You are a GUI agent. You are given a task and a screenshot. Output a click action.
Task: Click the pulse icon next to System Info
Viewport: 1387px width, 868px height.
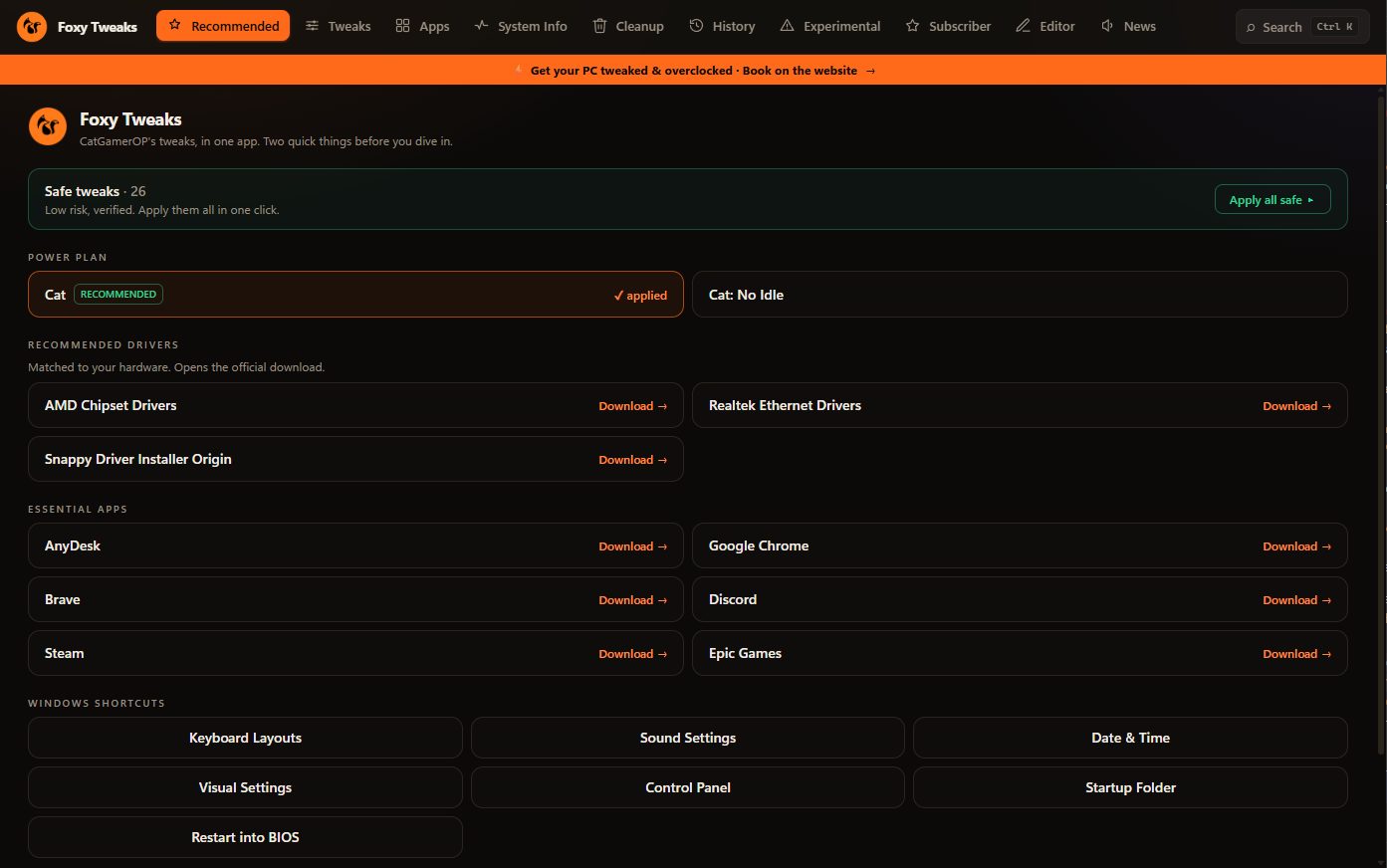481,25
